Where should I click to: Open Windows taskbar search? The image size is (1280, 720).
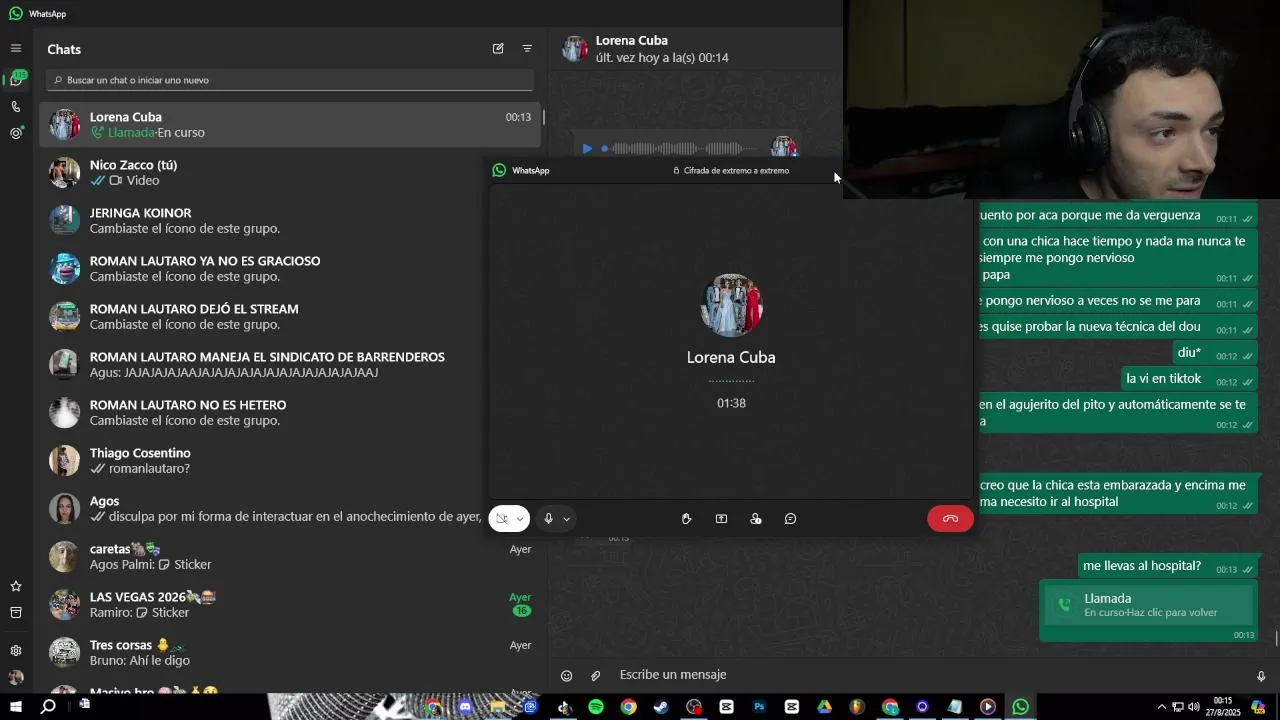(x=48, y=707)
